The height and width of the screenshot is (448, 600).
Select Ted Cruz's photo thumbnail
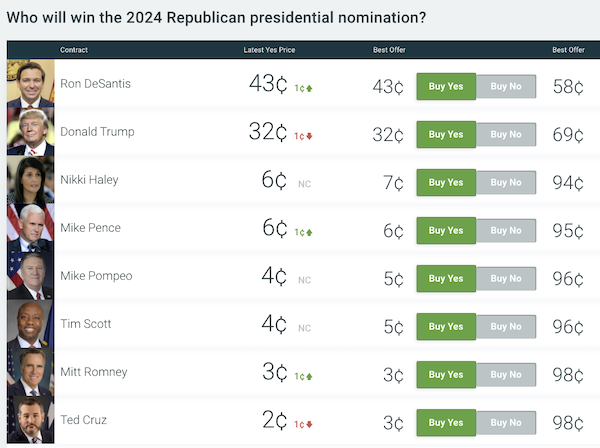click(30, 420)
